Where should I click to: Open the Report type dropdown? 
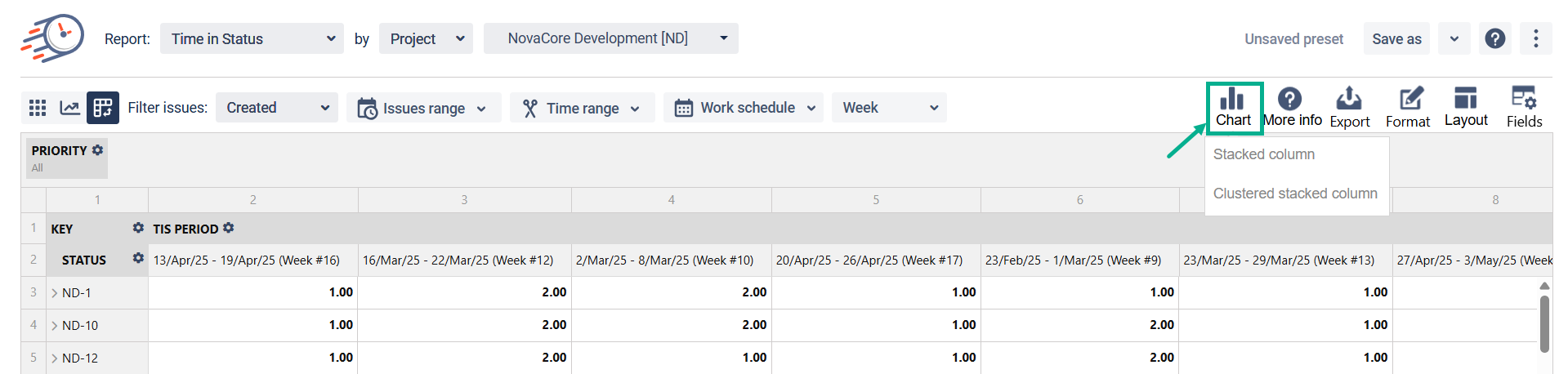[252, 38]
